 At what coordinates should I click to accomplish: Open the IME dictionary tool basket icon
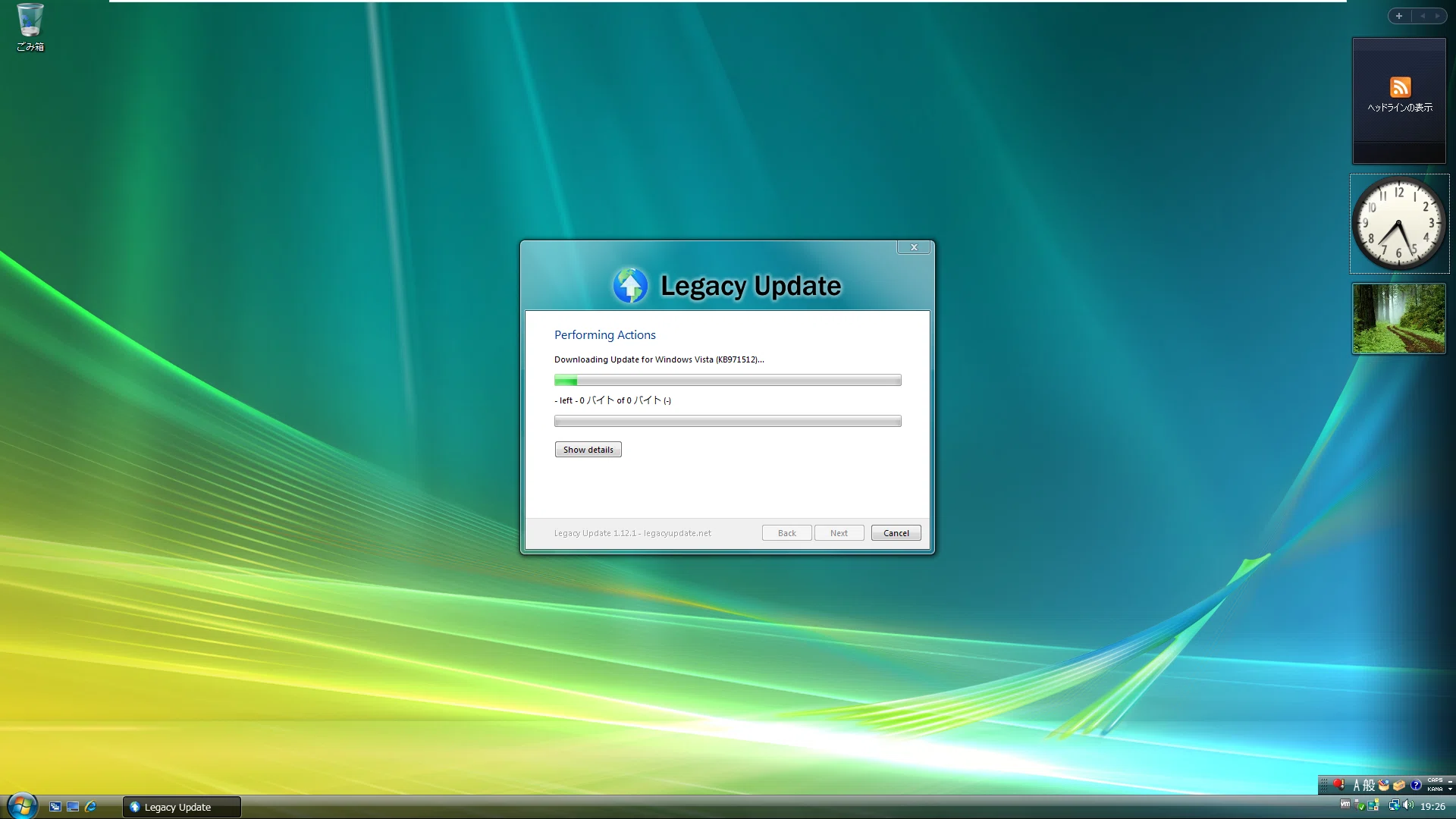(x=1384, y=786)
